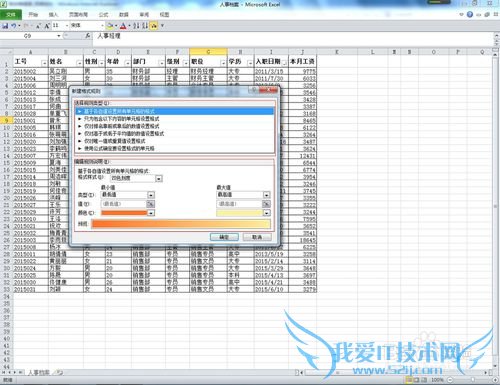Switch to the 插入 Insert ribbon tab

[x=53, y=15]
